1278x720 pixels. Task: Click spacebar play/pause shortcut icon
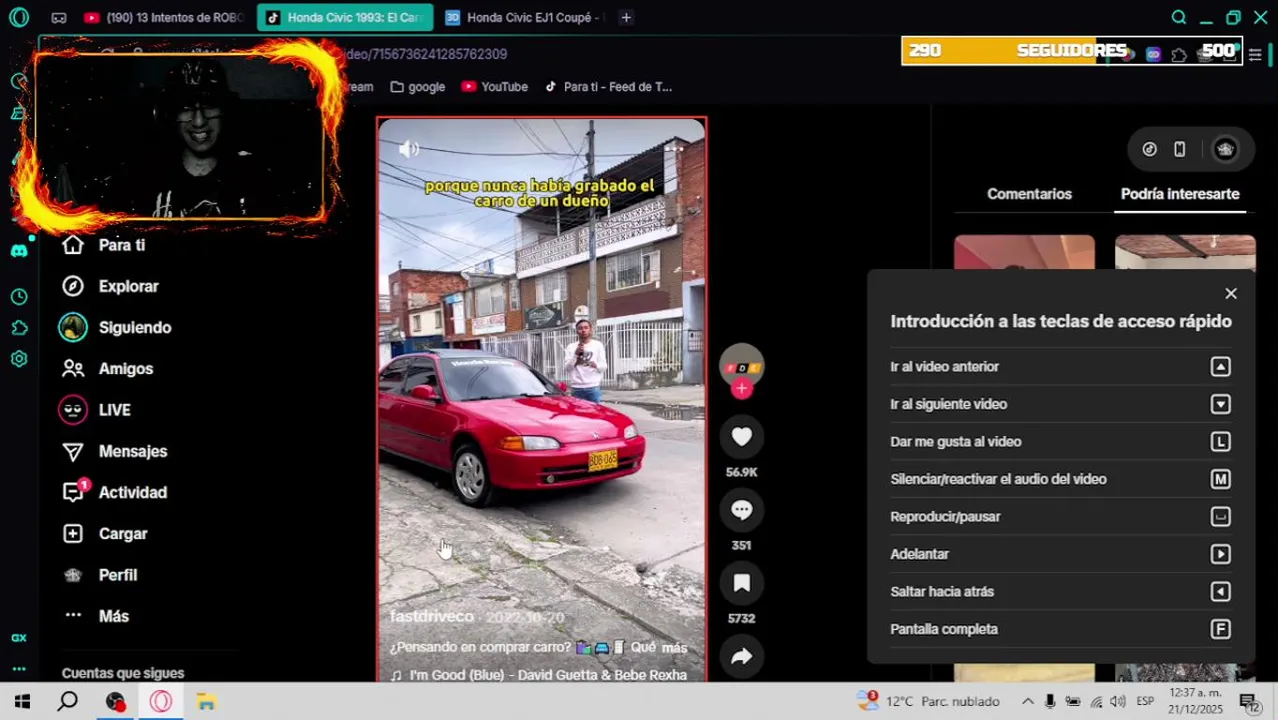pos(1220,517)
